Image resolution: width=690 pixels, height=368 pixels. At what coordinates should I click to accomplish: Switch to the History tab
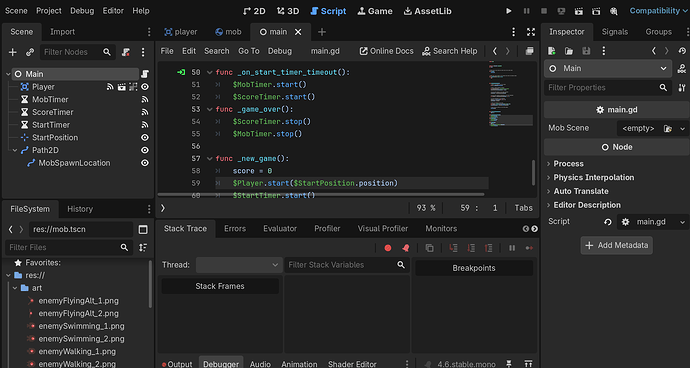tap(80, 209)
